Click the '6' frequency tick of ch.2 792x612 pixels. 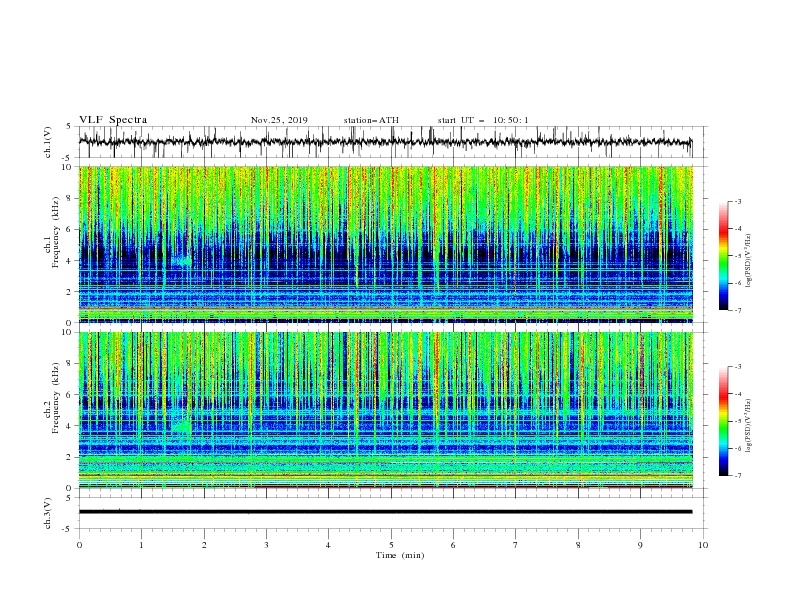(x=69, y=394)
